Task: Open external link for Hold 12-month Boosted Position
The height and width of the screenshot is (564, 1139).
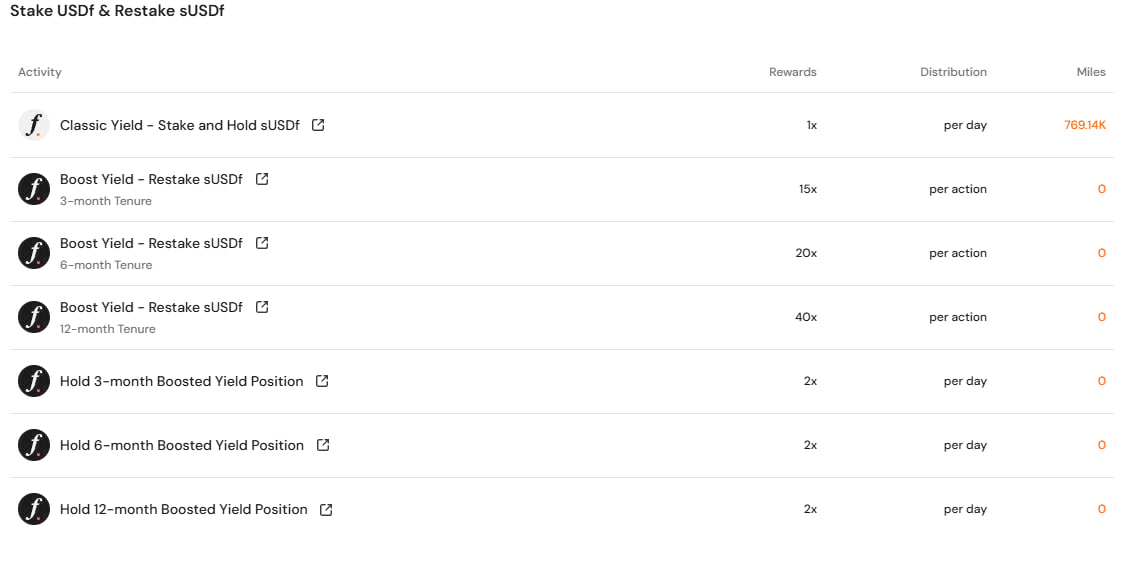Action: pyautogui.click(x=326, y=509)
